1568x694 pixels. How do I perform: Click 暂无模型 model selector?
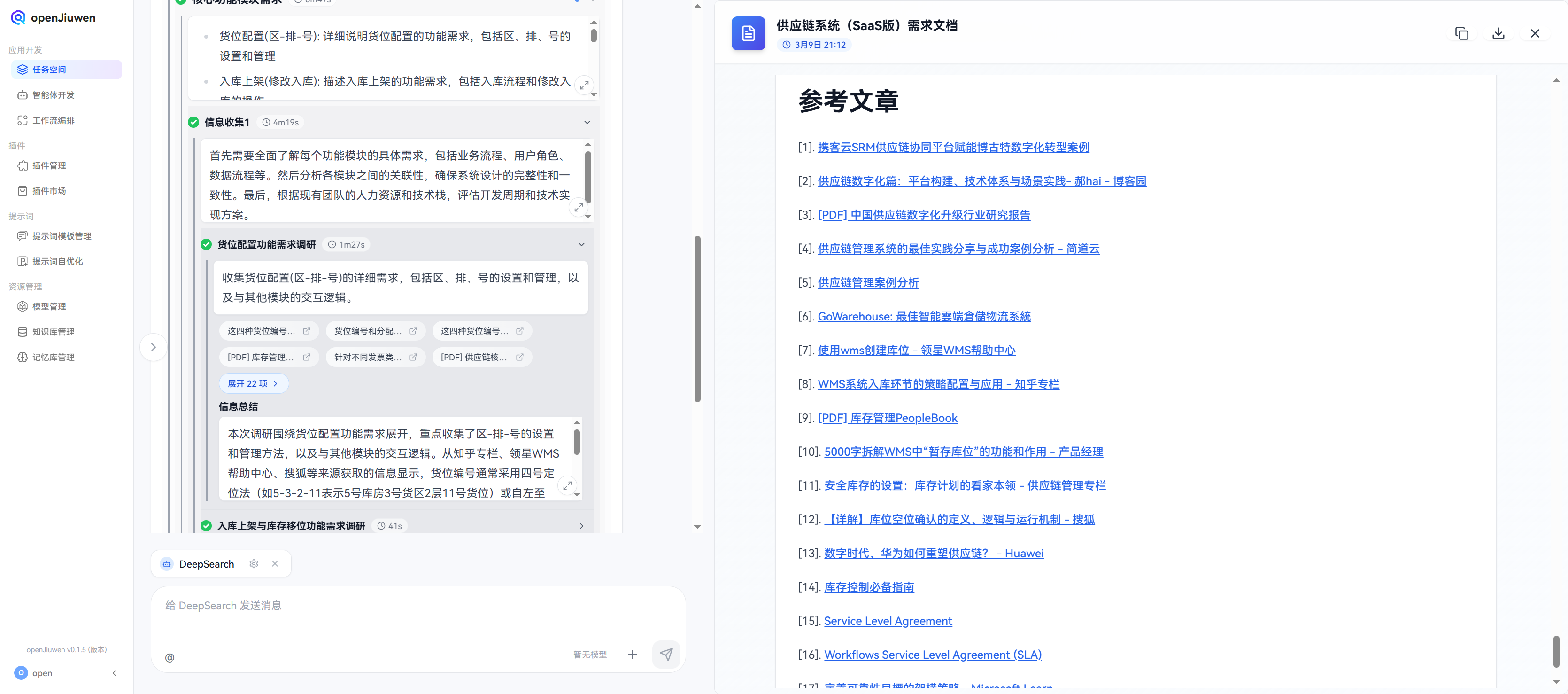tap(590, 655)
